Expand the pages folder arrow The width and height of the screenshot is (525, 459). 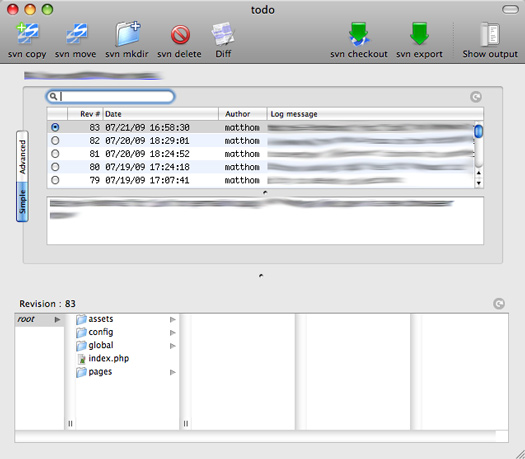[173, 372]
